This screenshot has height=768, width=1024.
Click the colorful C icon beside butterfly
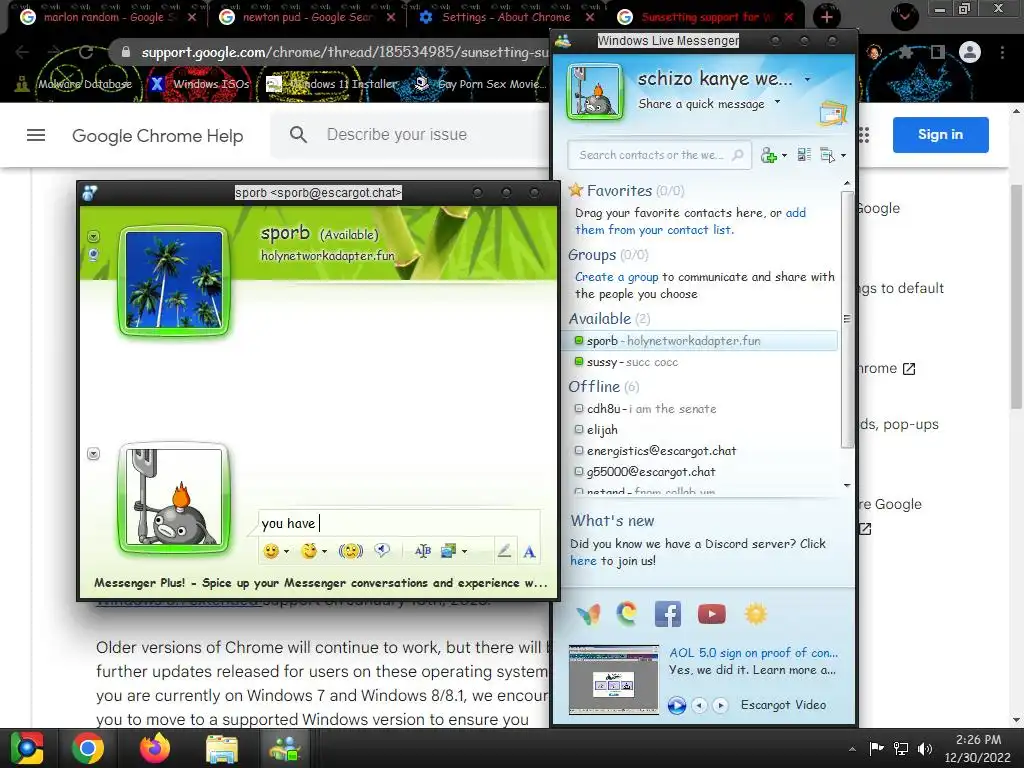click(x=627, y=614)
